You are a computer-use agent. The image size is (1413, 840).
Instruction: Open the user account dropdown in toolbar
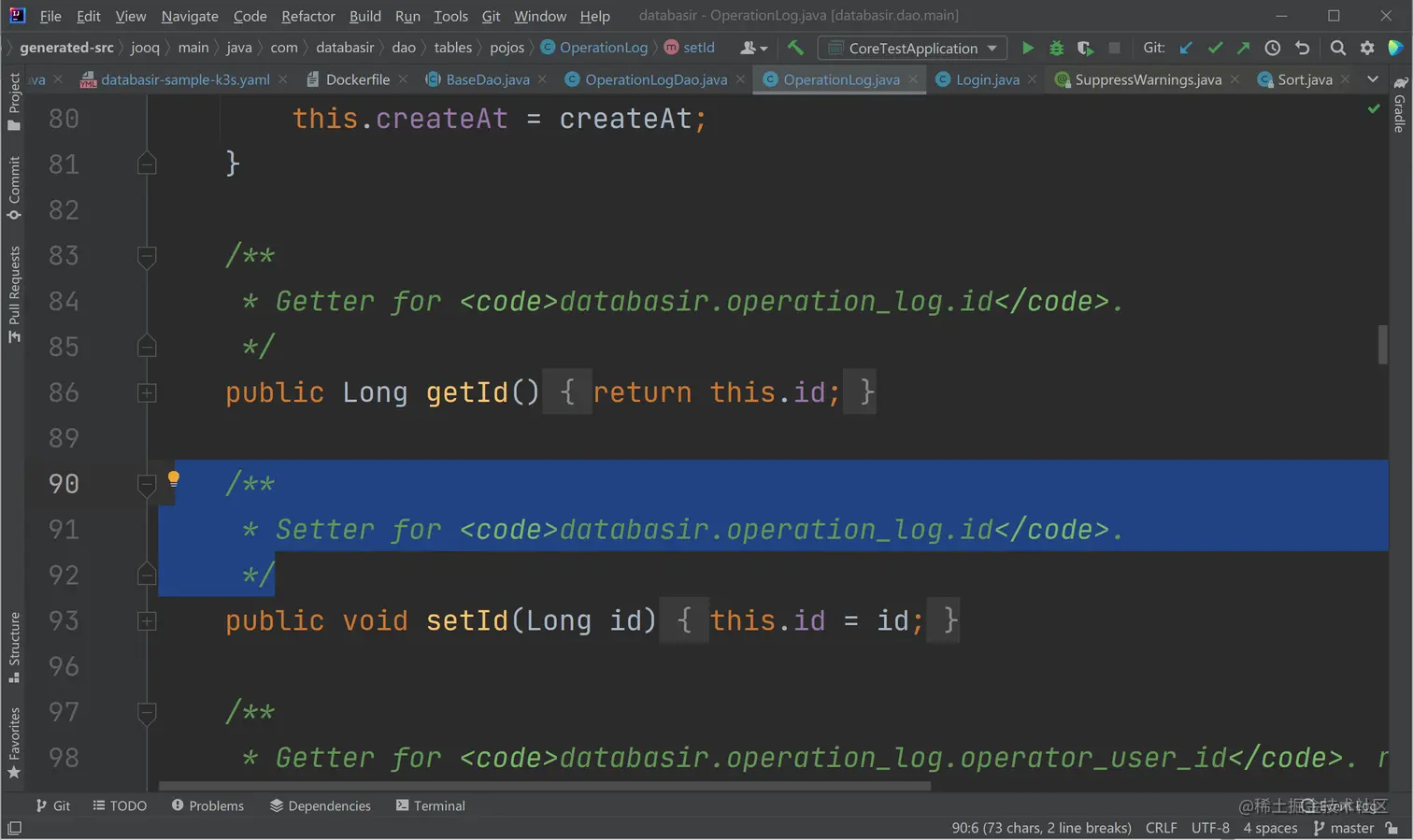pos(753,48)
